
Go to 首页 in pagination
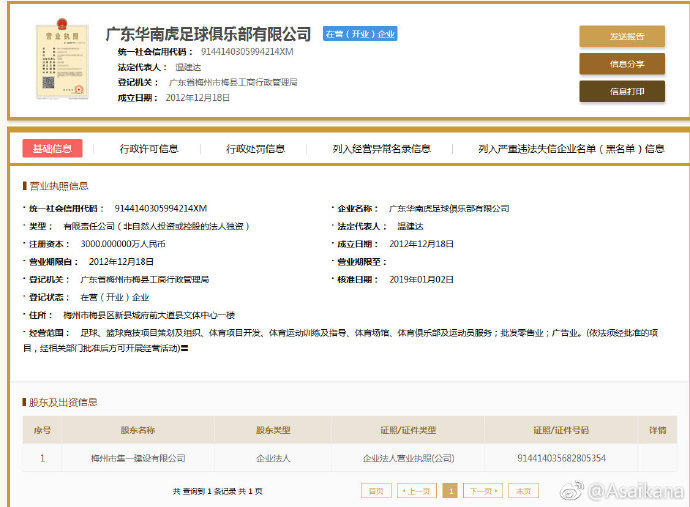376,491
